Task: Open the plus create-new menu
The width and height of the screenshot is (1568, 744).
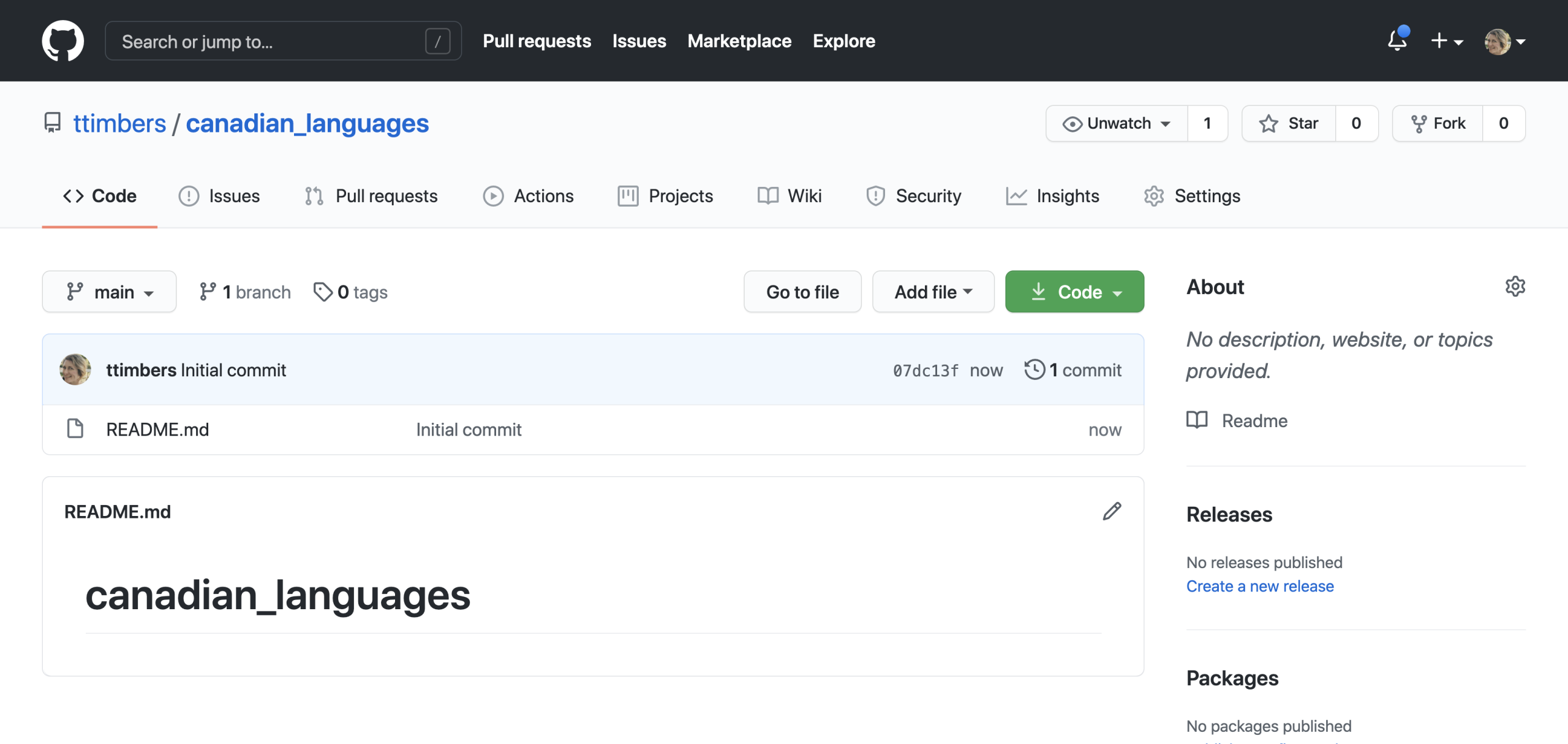Action: [1446, 41]
